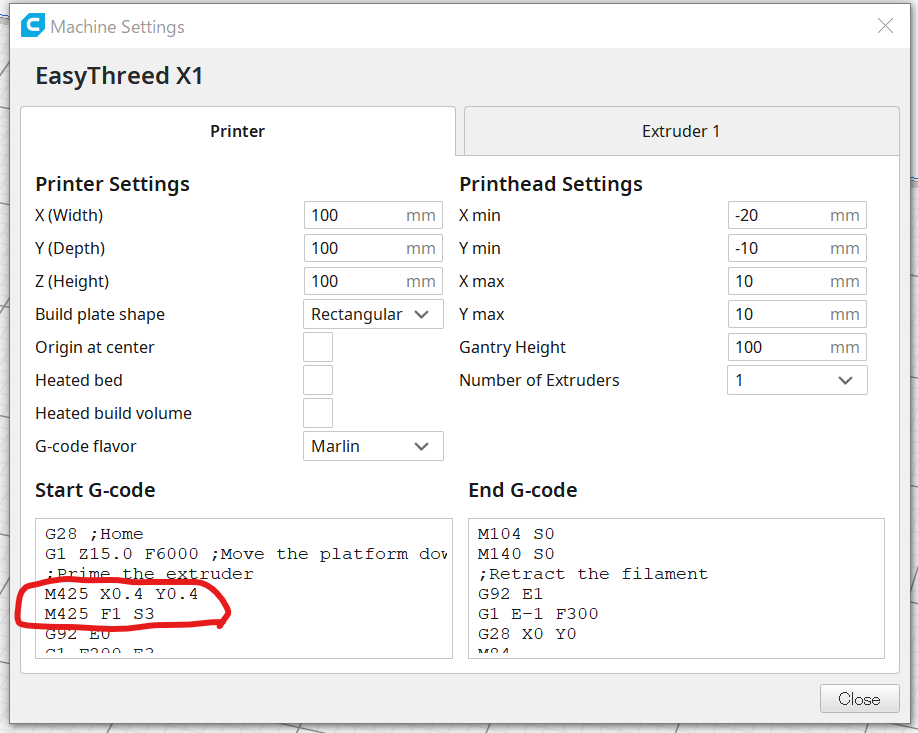Click the Close button
Viewport: 918px width, 733px height.
click(859, 698)
